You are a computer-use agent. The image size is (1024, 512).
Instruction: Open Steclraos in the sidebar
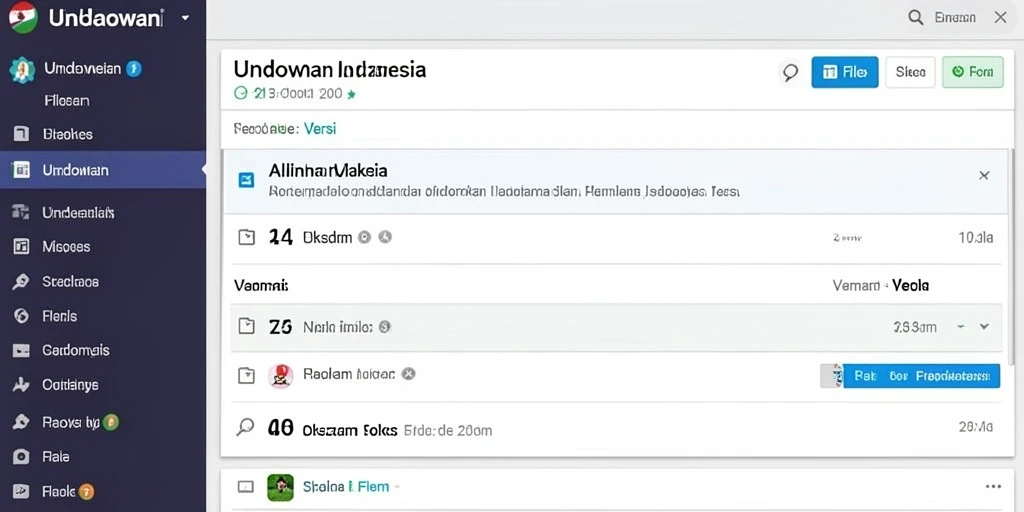pos(71,281)
